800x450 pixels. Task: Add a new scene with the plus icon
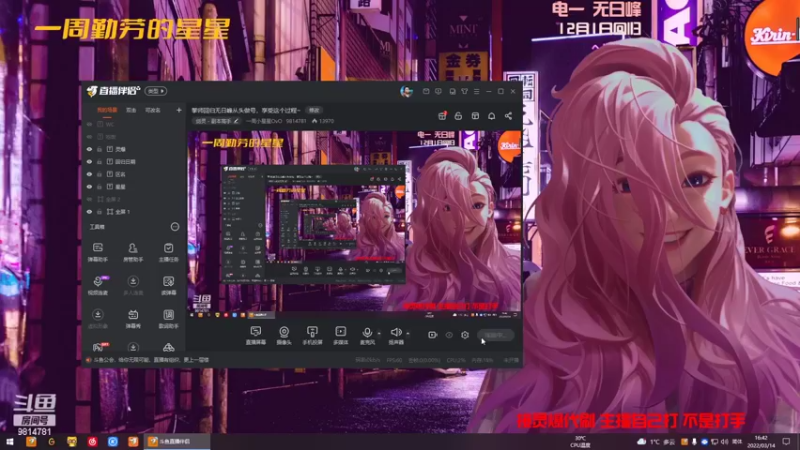pos(179,110)
